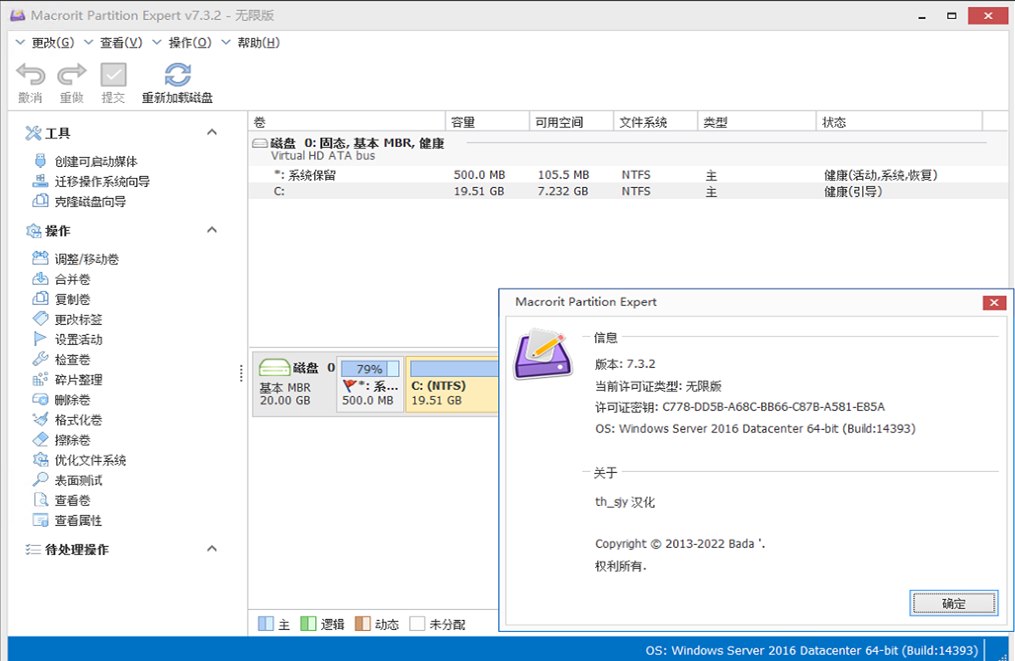Collapse the 操作 section chevron
This screenshot has width=1015, height=661.
pos(212,230)
